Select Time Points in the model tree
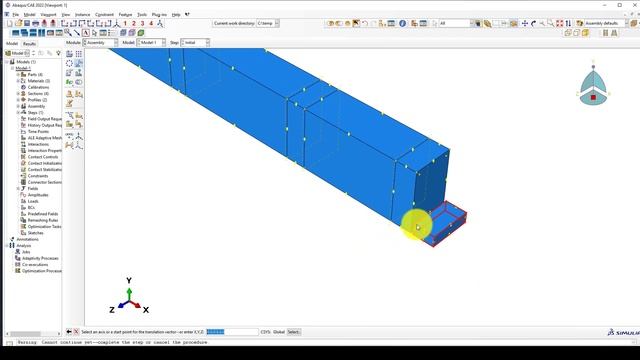Viewport: 640px width, 360px height. click(x=38, y=131)
